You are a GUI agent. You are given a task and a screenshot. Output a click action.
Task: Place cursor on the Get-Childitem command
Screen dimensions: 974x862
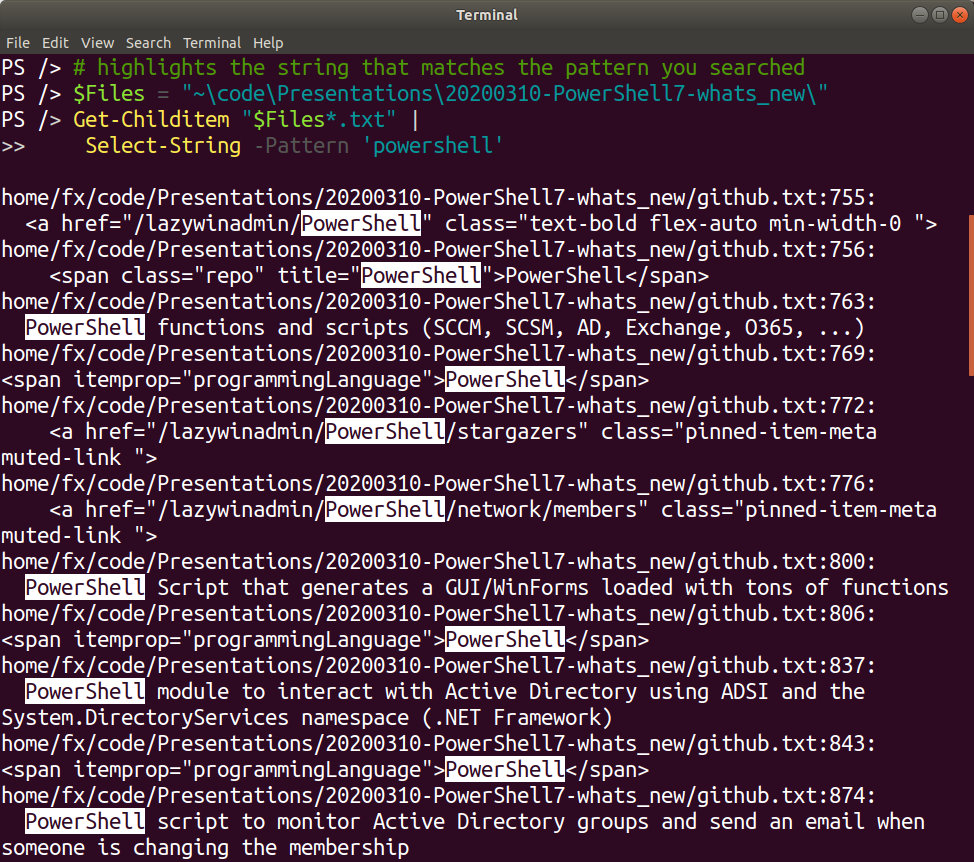pos(151,119)
